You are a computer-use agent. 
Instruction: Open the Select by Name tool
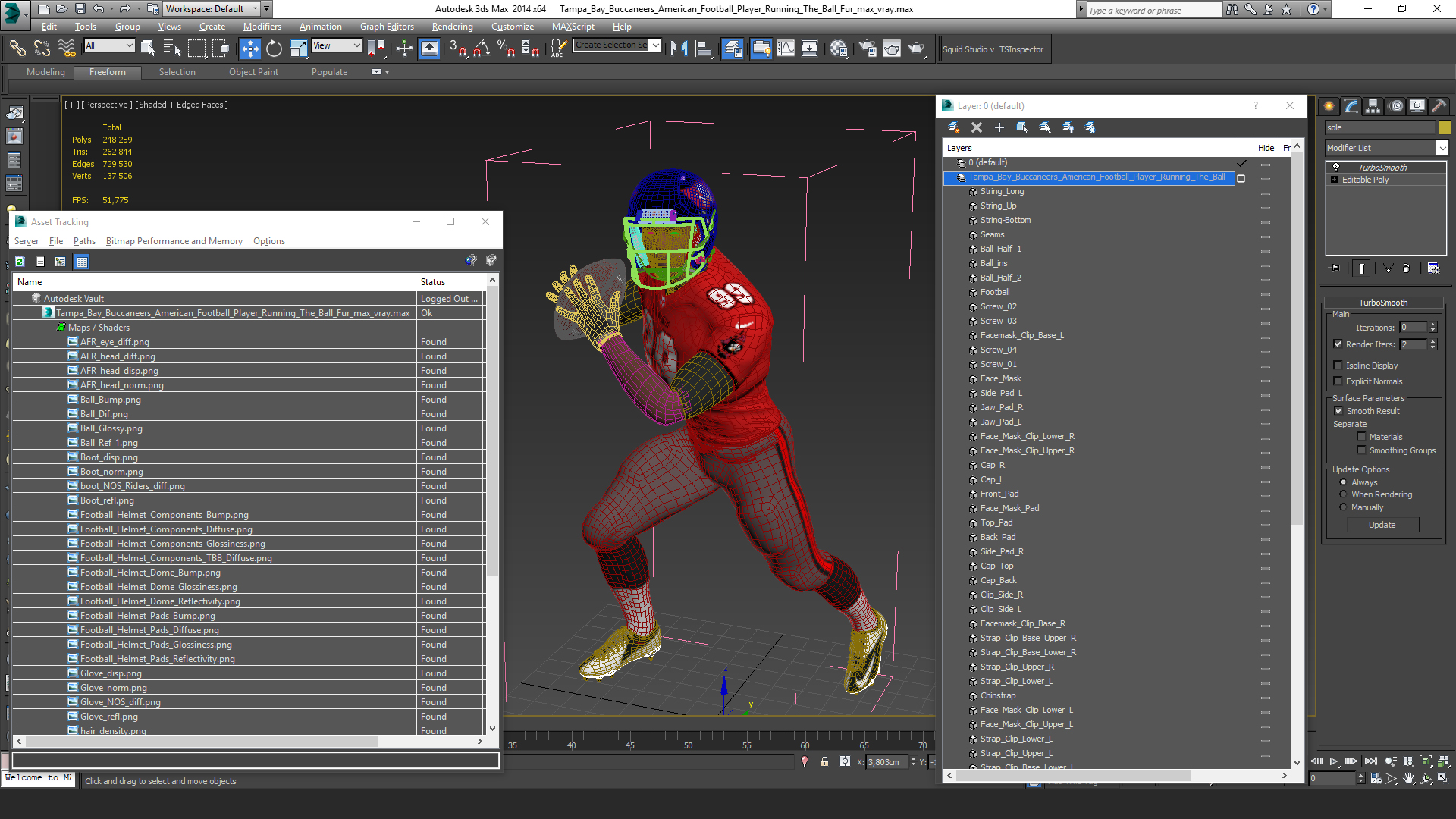172,49
